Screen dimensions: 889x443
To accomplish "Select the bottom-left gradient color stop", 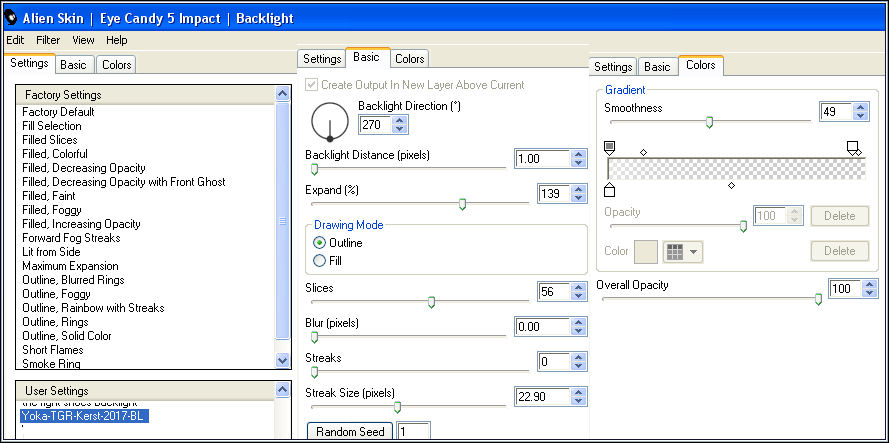I will coord(609,189).
